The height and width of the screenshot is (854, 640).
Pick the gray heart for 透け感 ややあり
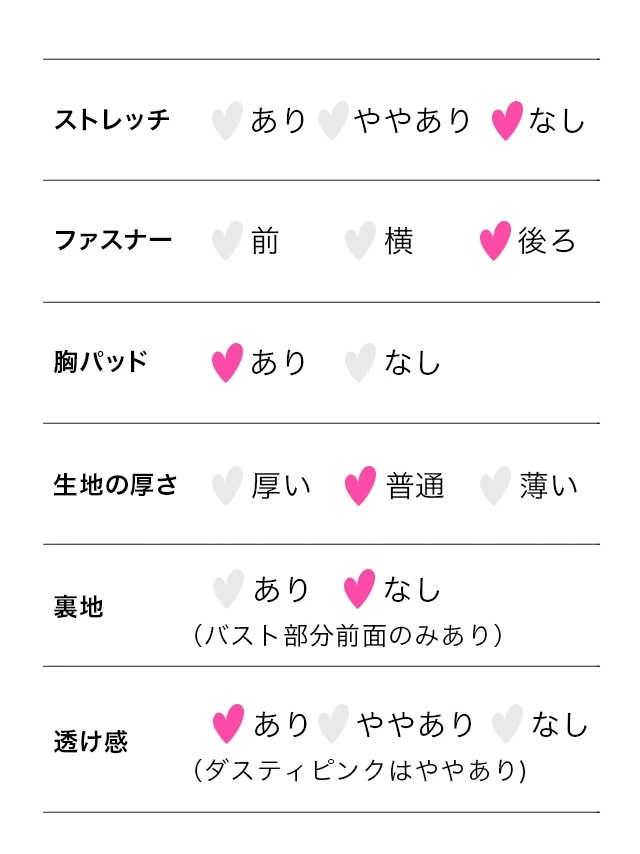(x=333, y=724)
